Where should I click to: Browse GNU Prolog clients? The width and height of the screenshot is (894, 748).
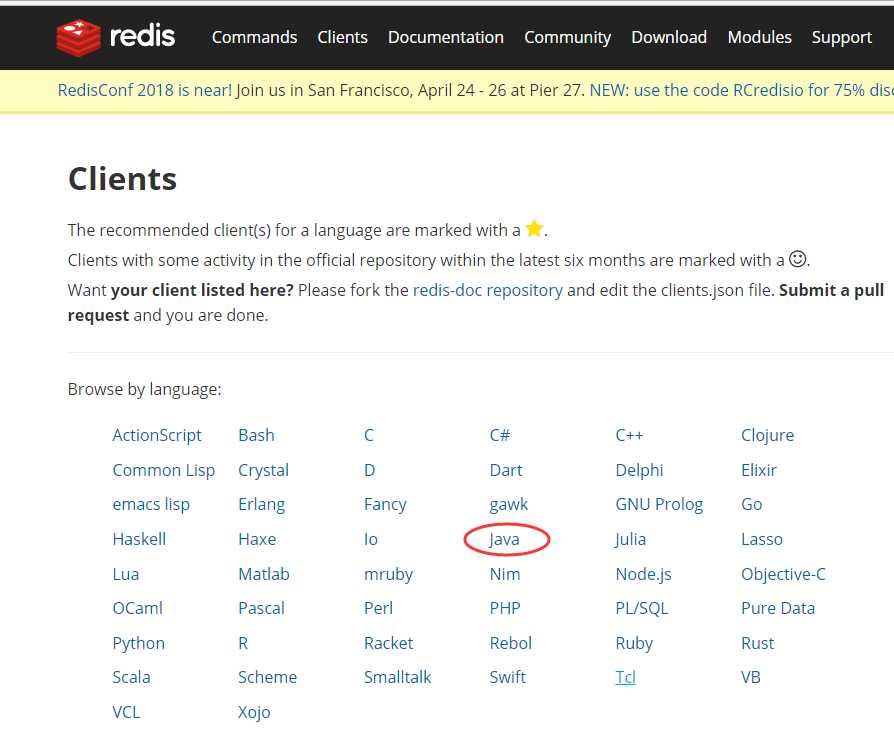pyautogui.click(x=659, y=505)
